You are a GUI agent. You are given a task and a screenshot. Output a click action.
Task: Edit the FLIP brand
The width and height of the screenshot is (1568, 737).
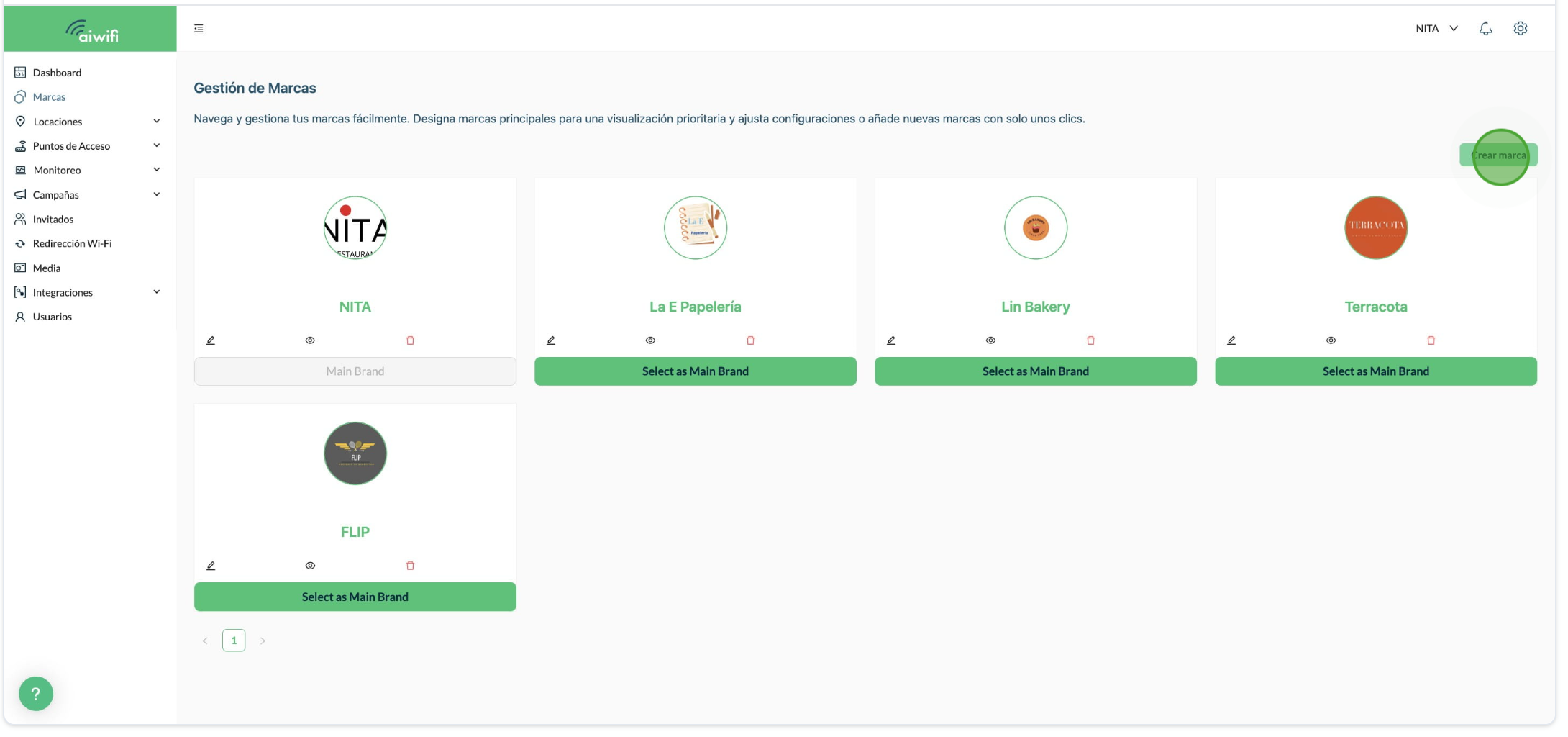(x=211, y=566)
